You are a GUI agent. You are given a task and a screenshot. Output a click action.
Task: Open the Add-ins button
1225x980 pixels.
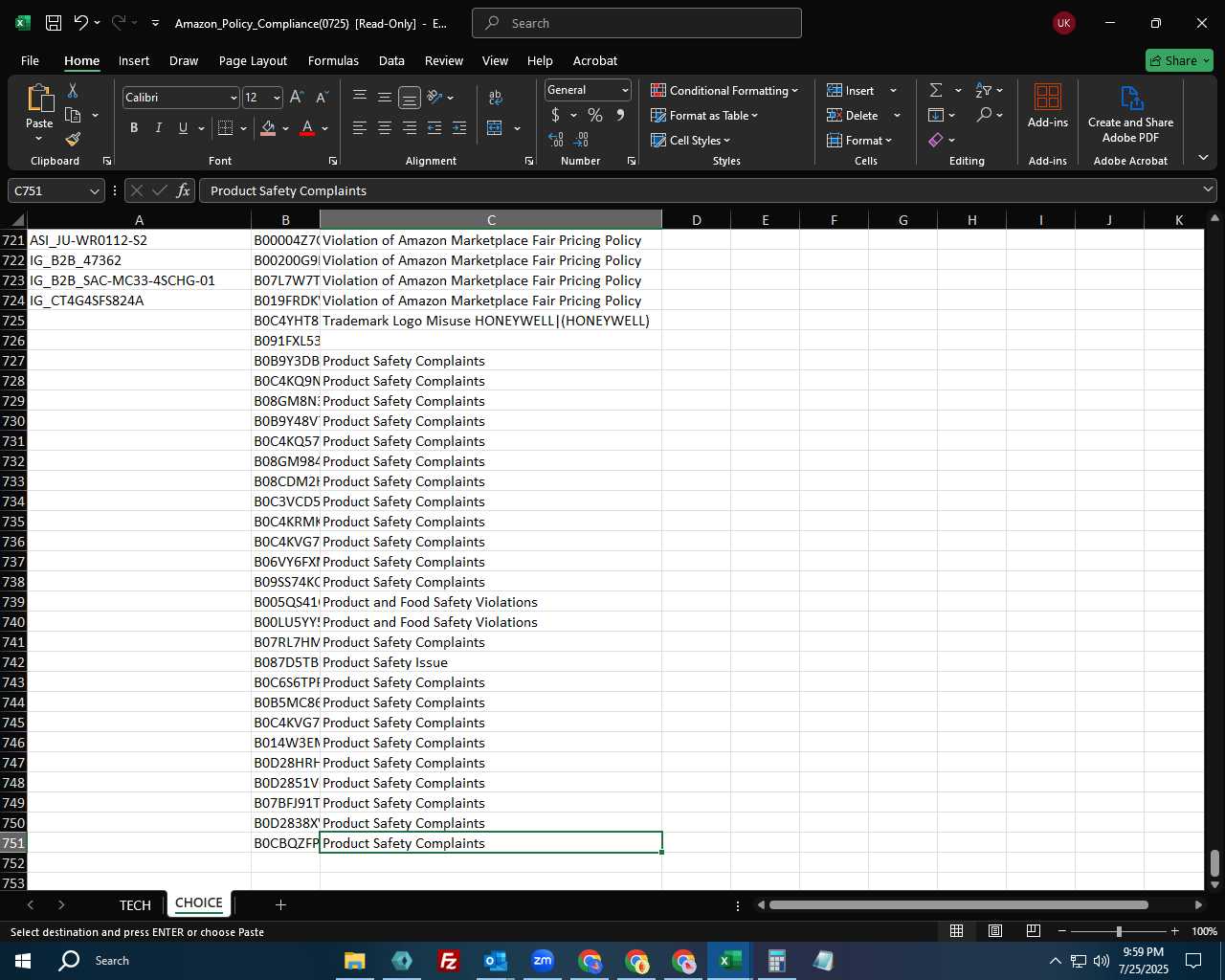(x=1048, y=105)
